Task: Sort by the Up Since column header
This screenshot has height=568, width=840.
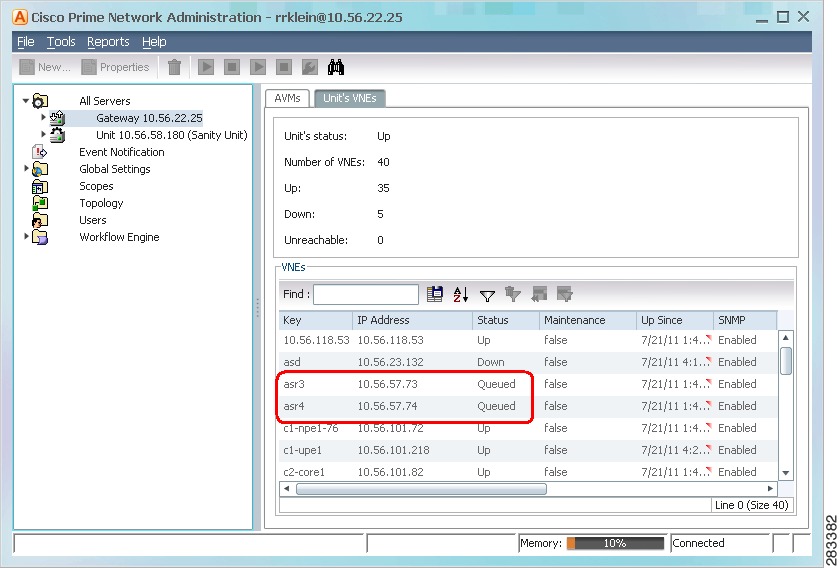Action: tap(674, 320)
